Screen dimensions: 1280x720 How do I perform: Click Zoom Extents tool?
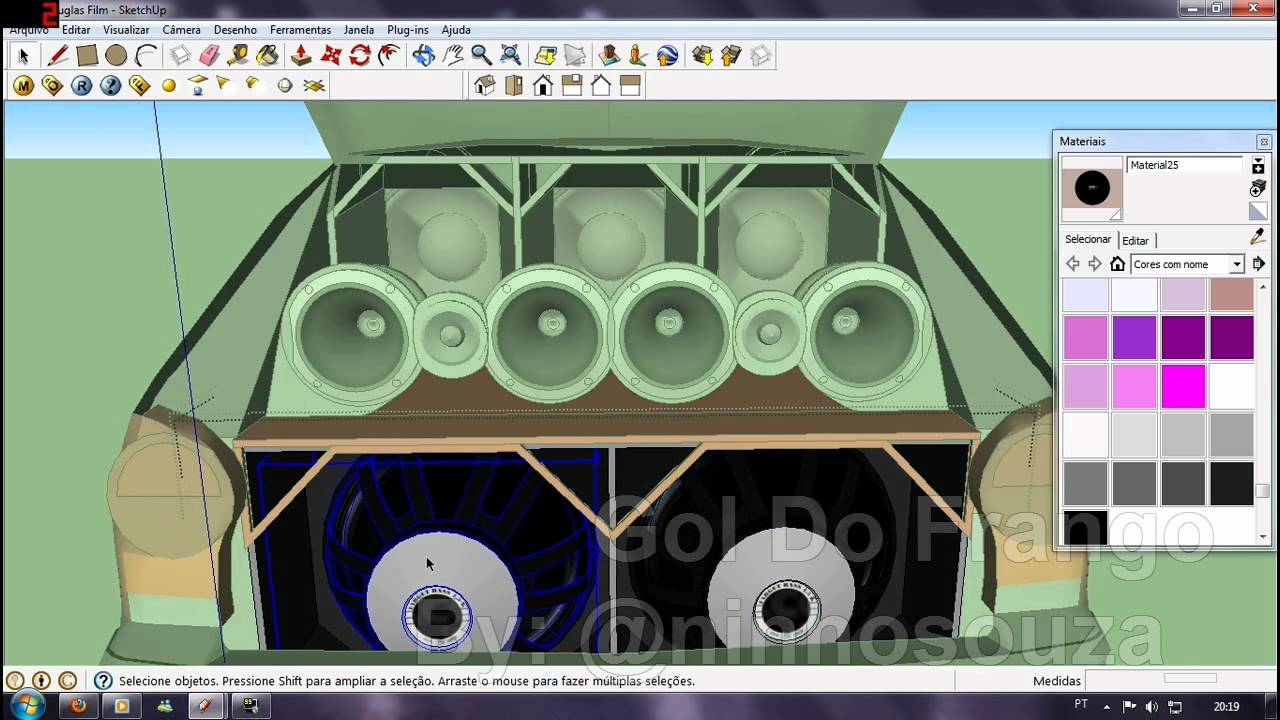(x=511, y=56)
